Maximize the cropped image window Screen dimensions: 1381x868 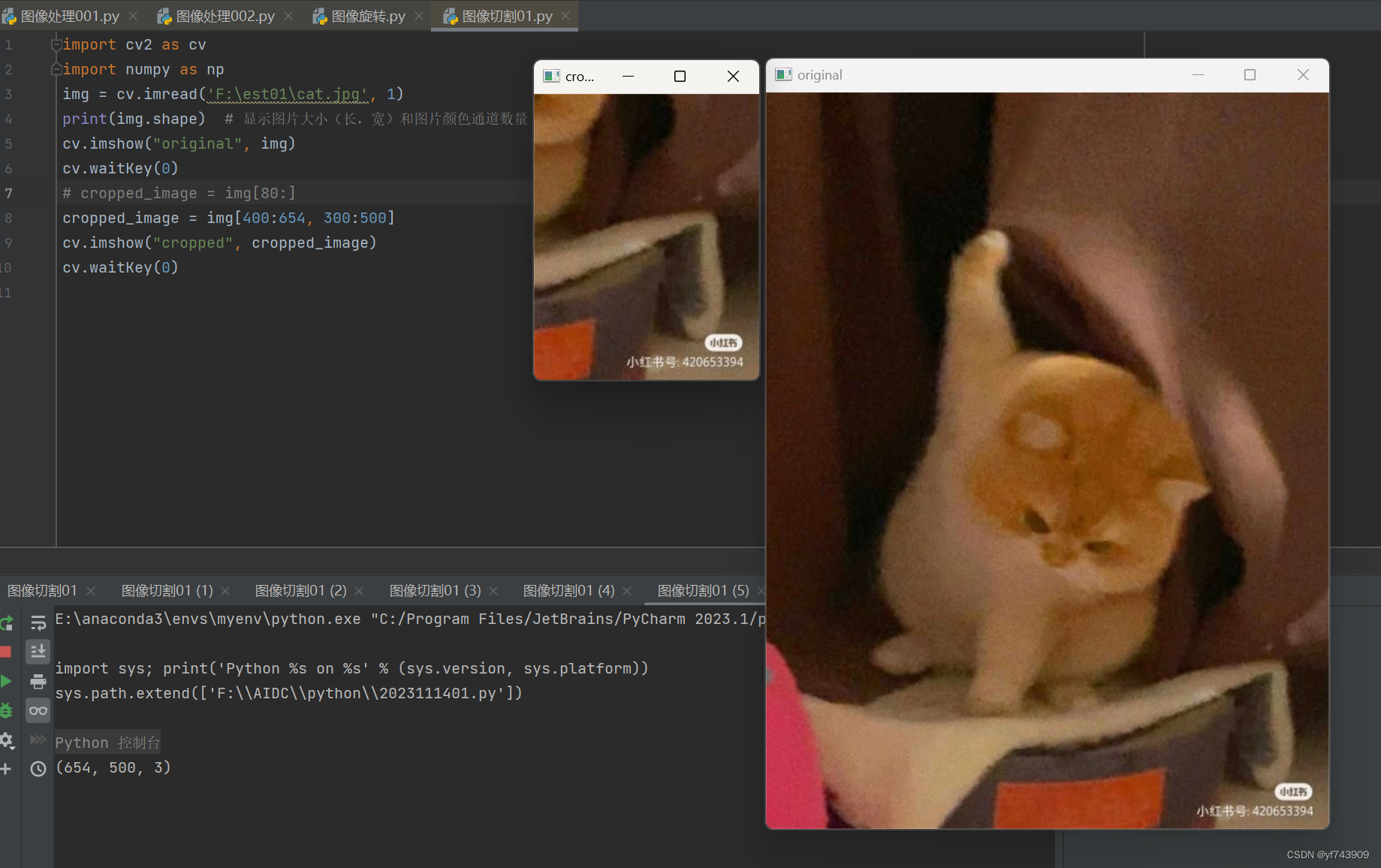680,76
